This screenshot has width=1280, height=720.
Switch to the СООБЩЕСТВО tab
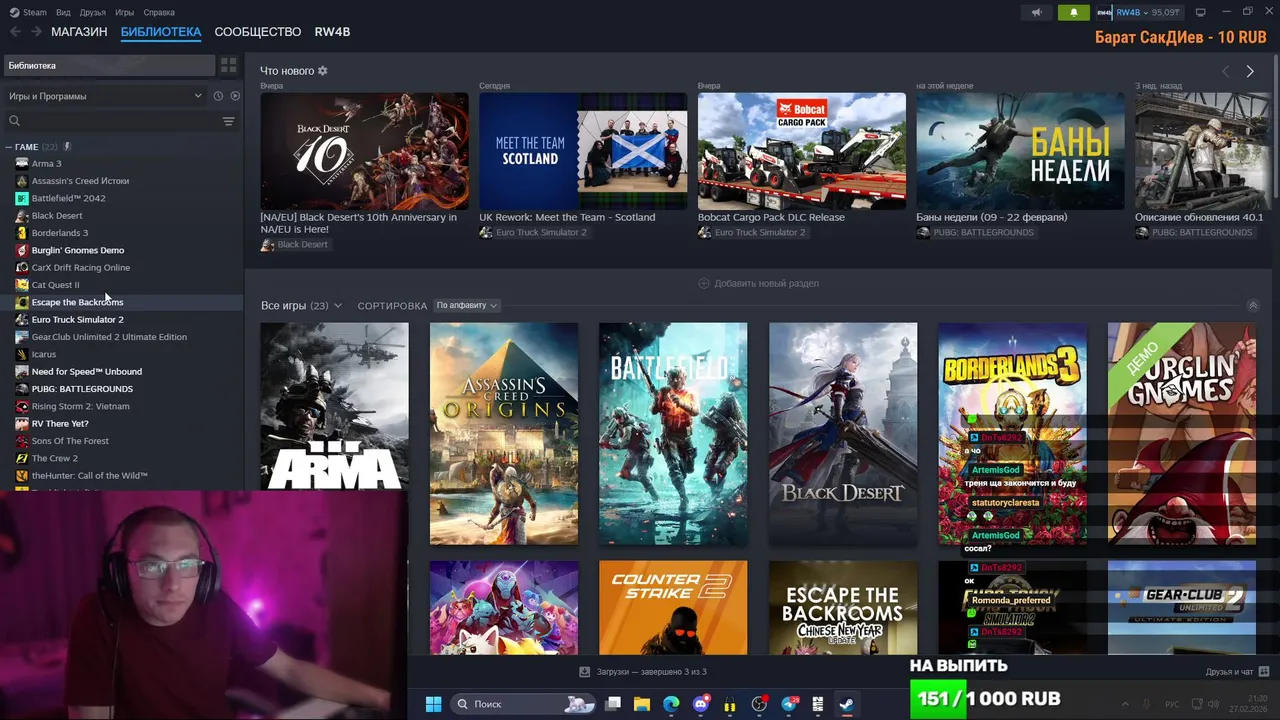tap(257, 32)
